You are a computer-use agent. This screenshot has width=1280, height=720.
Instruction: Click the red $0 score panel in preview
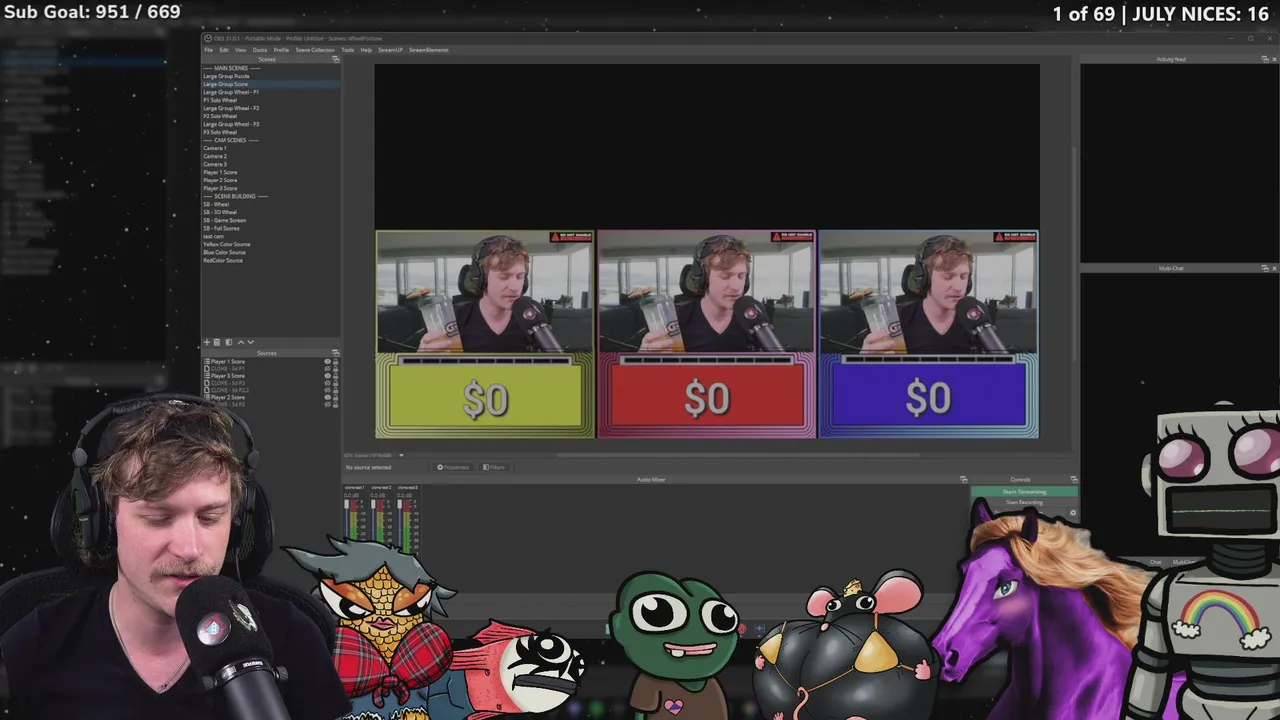707,398
